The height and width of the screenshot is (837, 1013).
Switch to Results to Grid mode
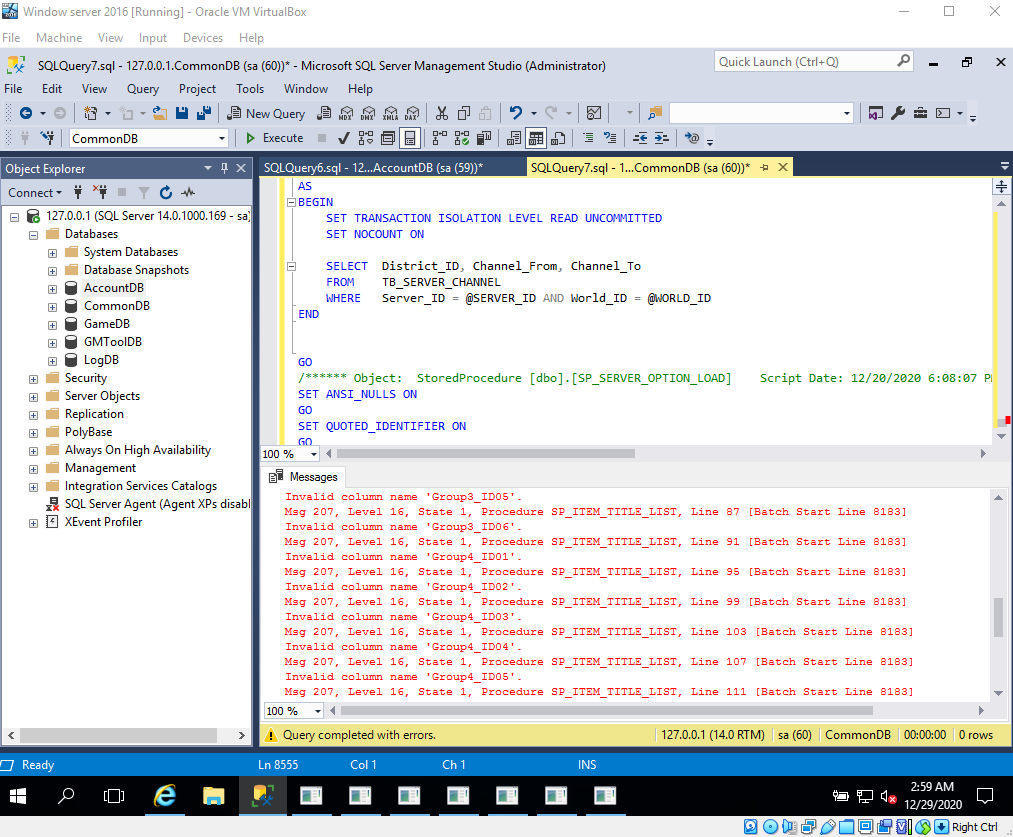536,138
